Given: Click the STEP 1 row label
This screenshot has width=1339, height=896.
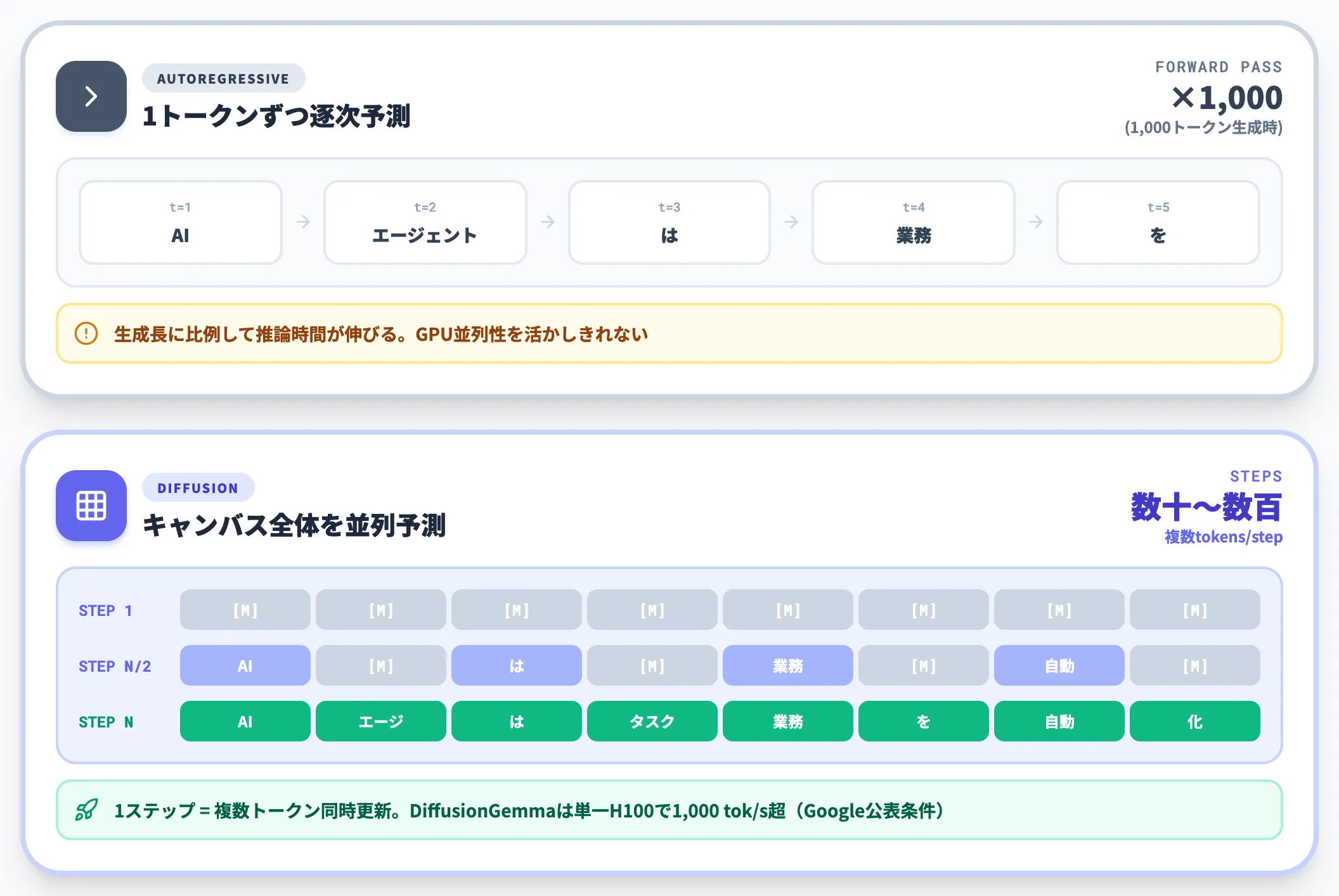Looking at the screenshot, I should [x=105, y=610].
